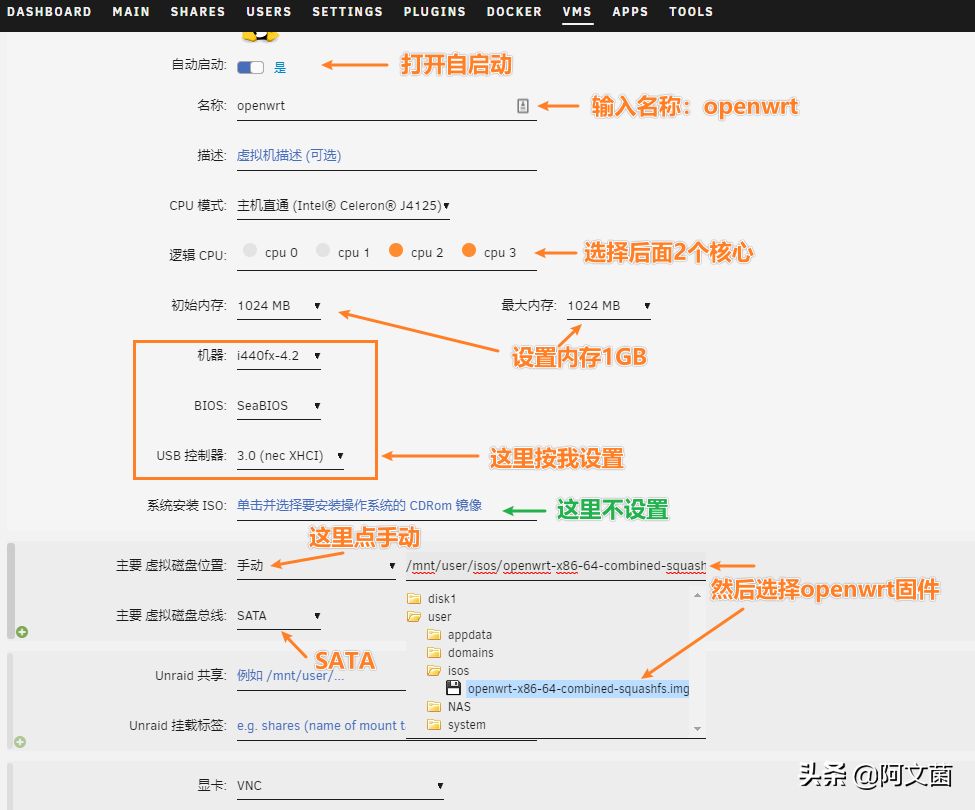Open the max memory 1024 MB dropdown
The width and height of the screenshot is (975, 810).
pos(609,306)
